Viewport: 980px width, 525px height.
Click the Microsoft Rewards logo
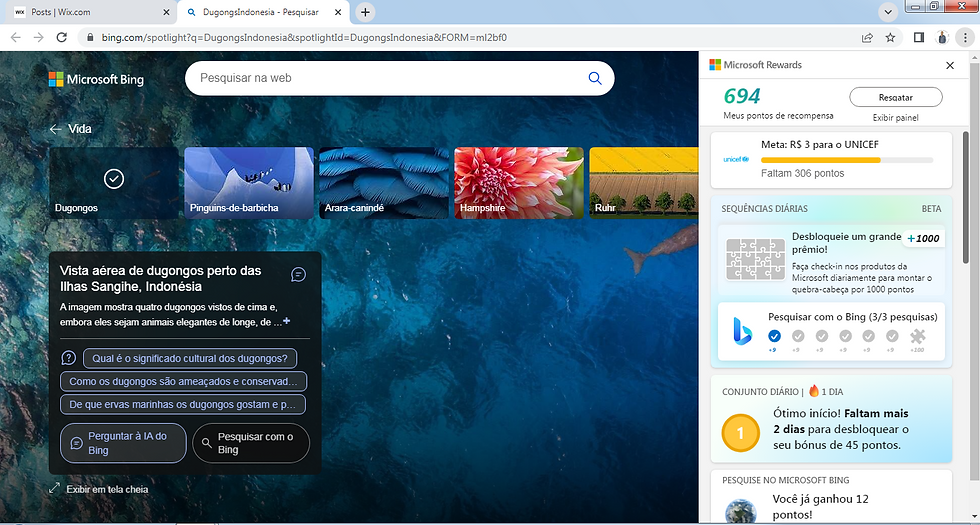click(756, 65)
